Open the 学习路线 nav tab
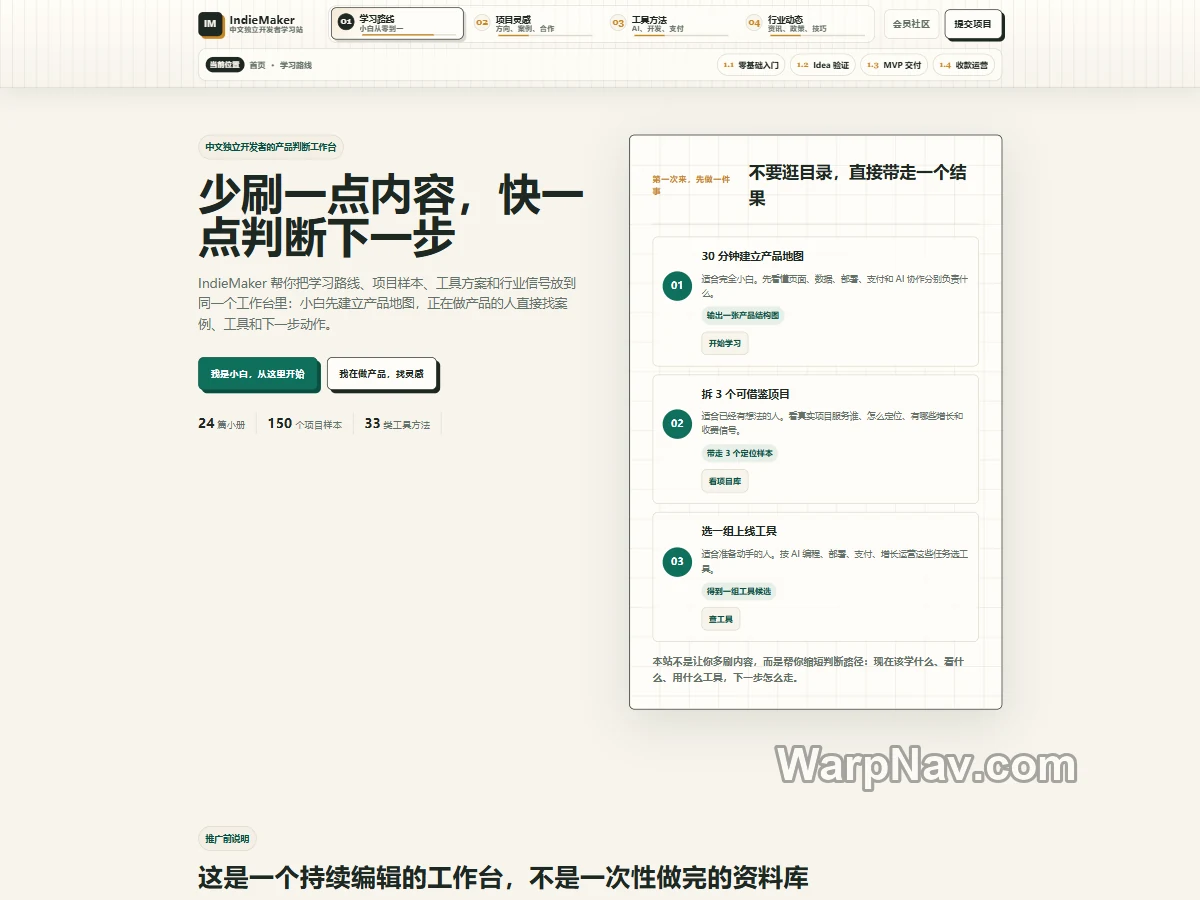Viewport: 1200px width, 900px height. 397,24
